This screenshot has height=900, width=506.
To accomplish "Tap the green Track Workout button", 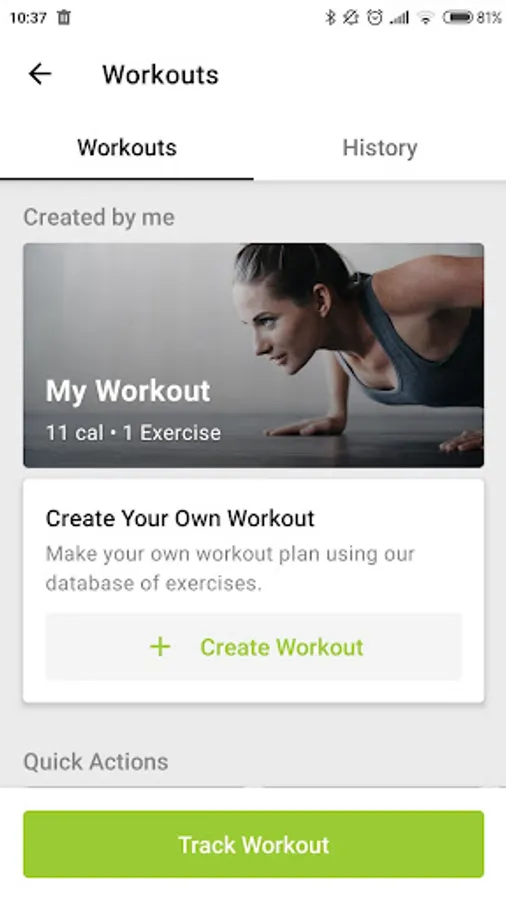I will (254, 844).
